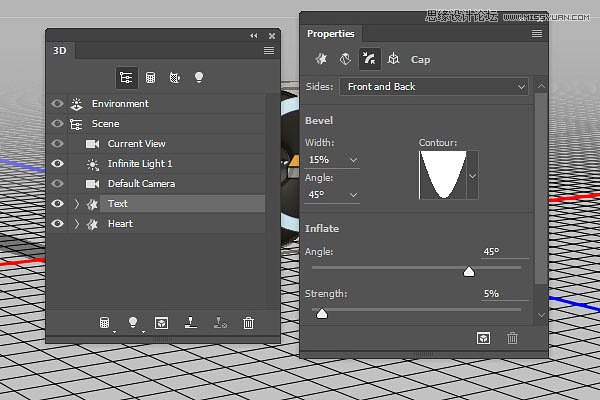The width and height of the screenshot is (600, 400).
Task: Open the Contour picker dropdown arrow
Action: pos(473,176)
